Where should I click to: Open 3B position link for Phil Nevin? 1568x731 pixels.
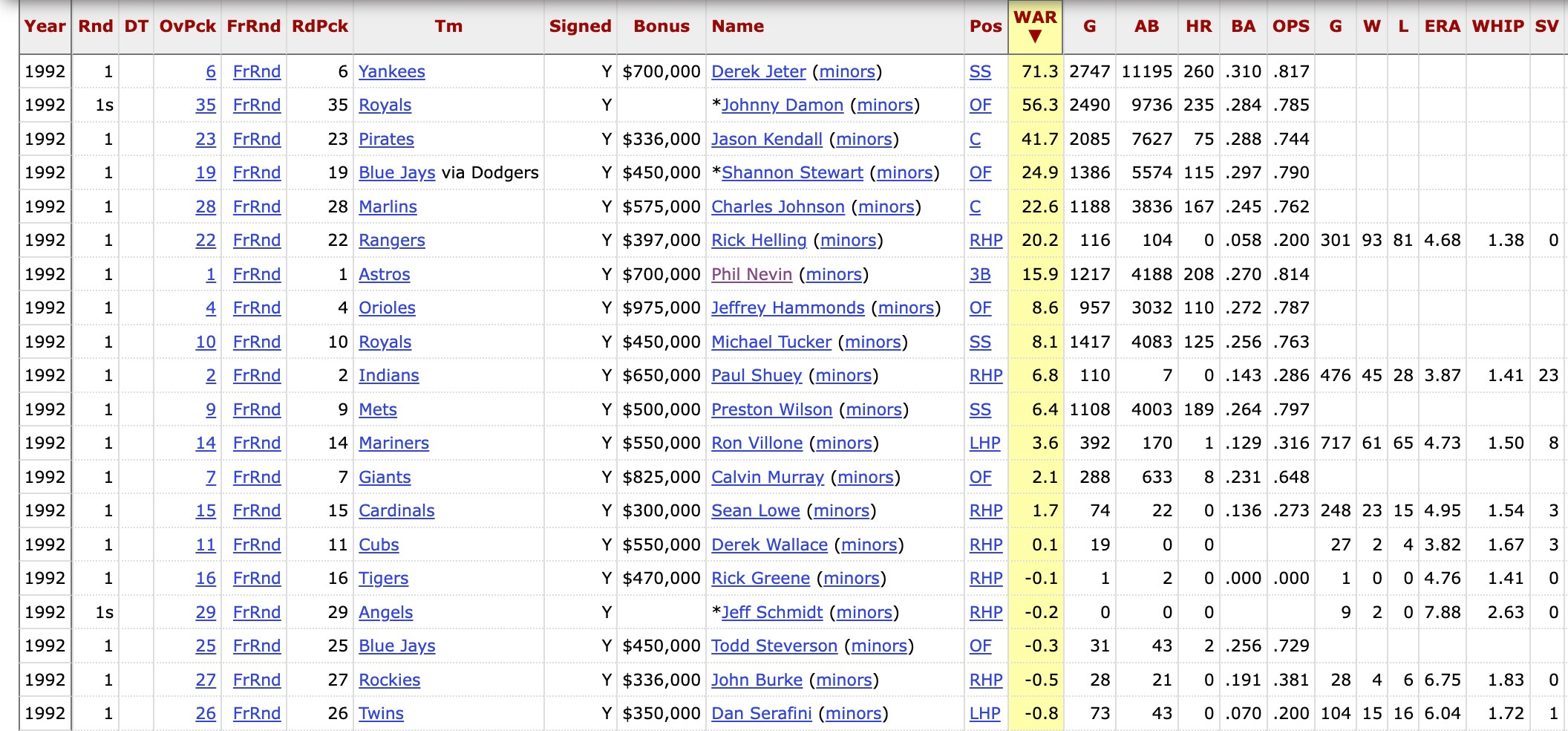pyautogui.click(x=980, y=275)
